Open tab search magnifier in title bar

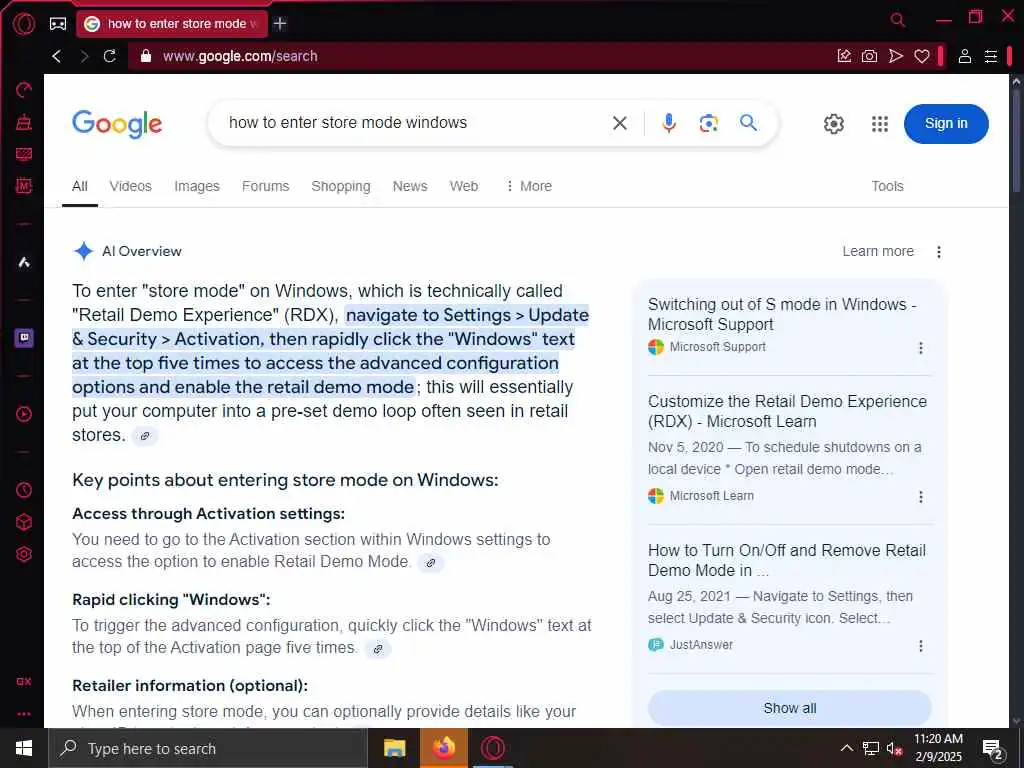pyautogui.click(x=898, y=20)
